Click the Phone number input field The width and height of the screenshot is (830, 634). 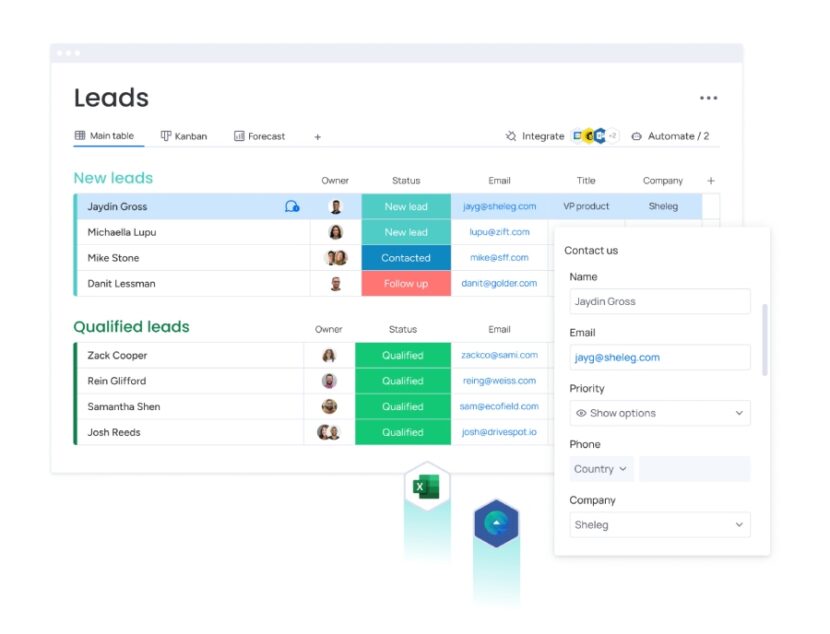[695, 469]
